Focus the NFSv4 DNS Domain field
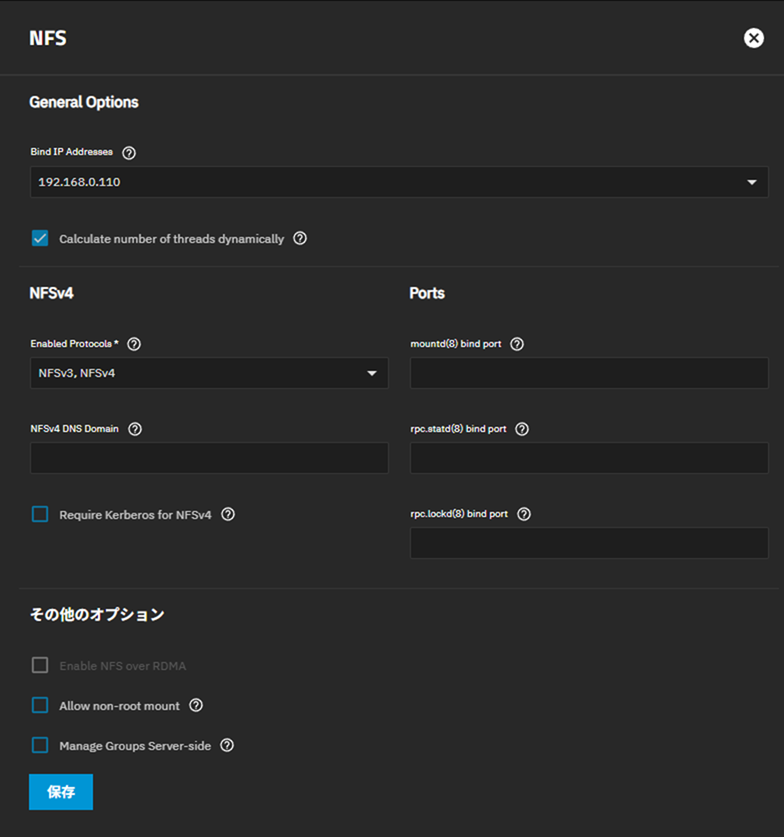 pyautogui.click(x=209, y=458)
